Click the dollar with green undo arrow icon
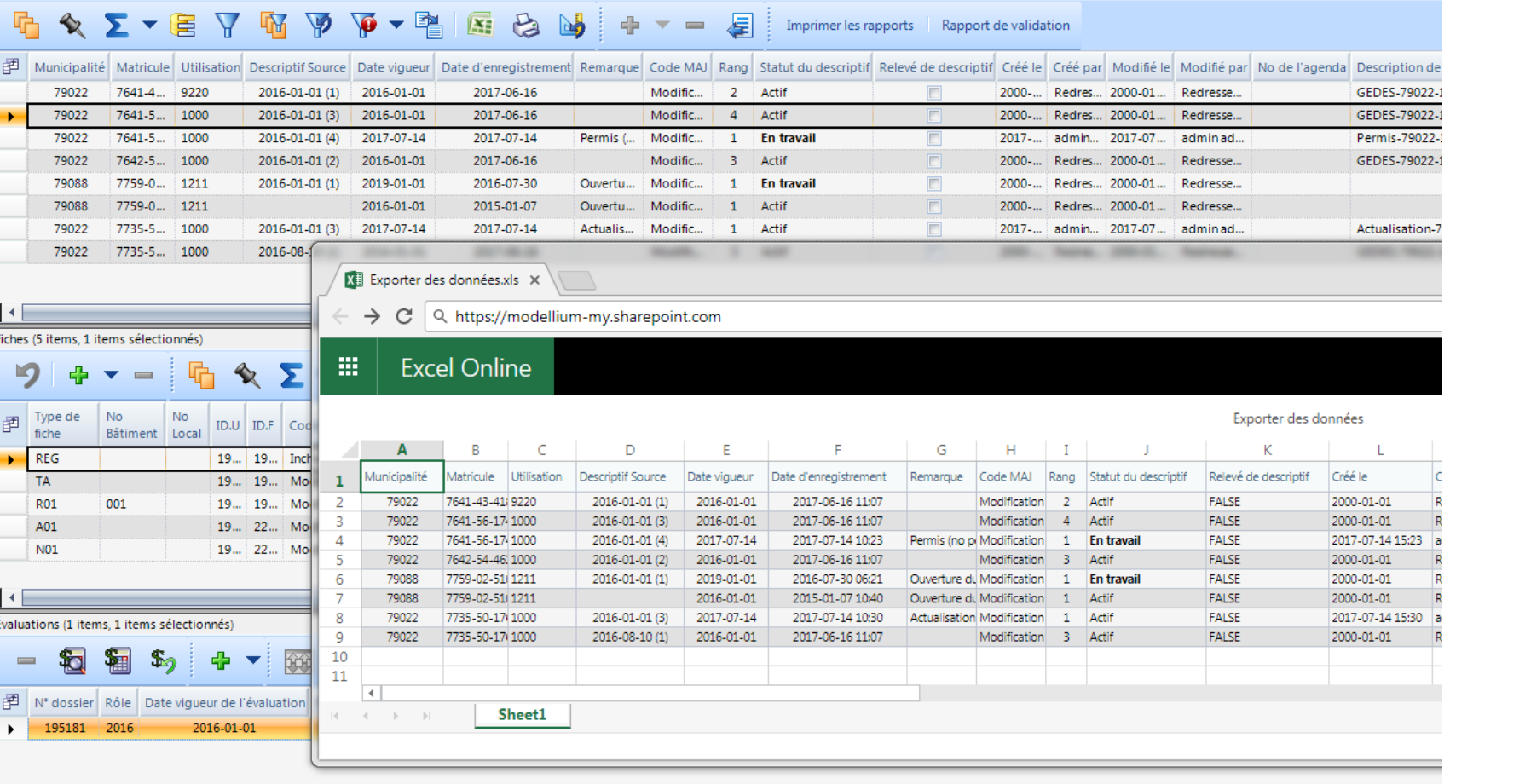This screenshot has height=784, width=1531. point(162,660)
